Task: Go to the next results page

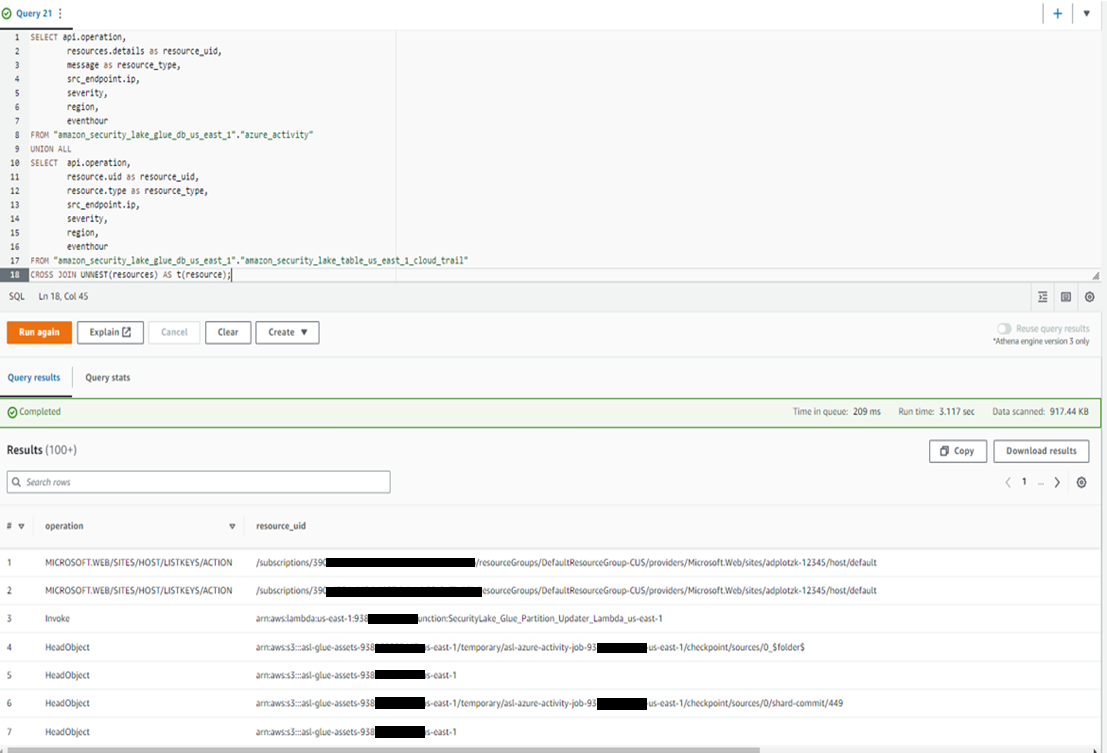Action: pos(1057,482)
